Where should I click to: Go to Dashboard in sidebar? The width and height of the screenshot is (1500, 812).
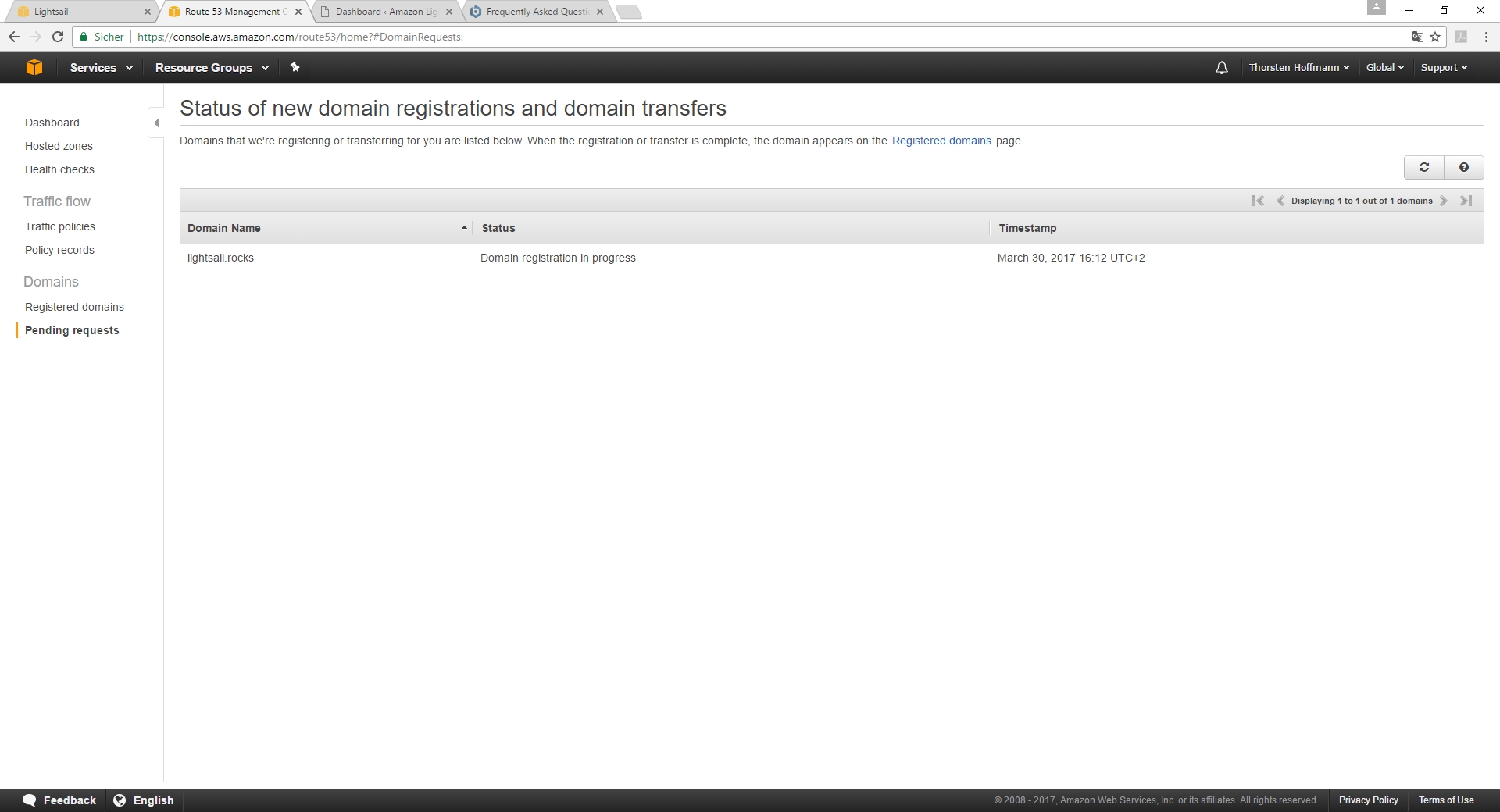click(x=52, y=123)
